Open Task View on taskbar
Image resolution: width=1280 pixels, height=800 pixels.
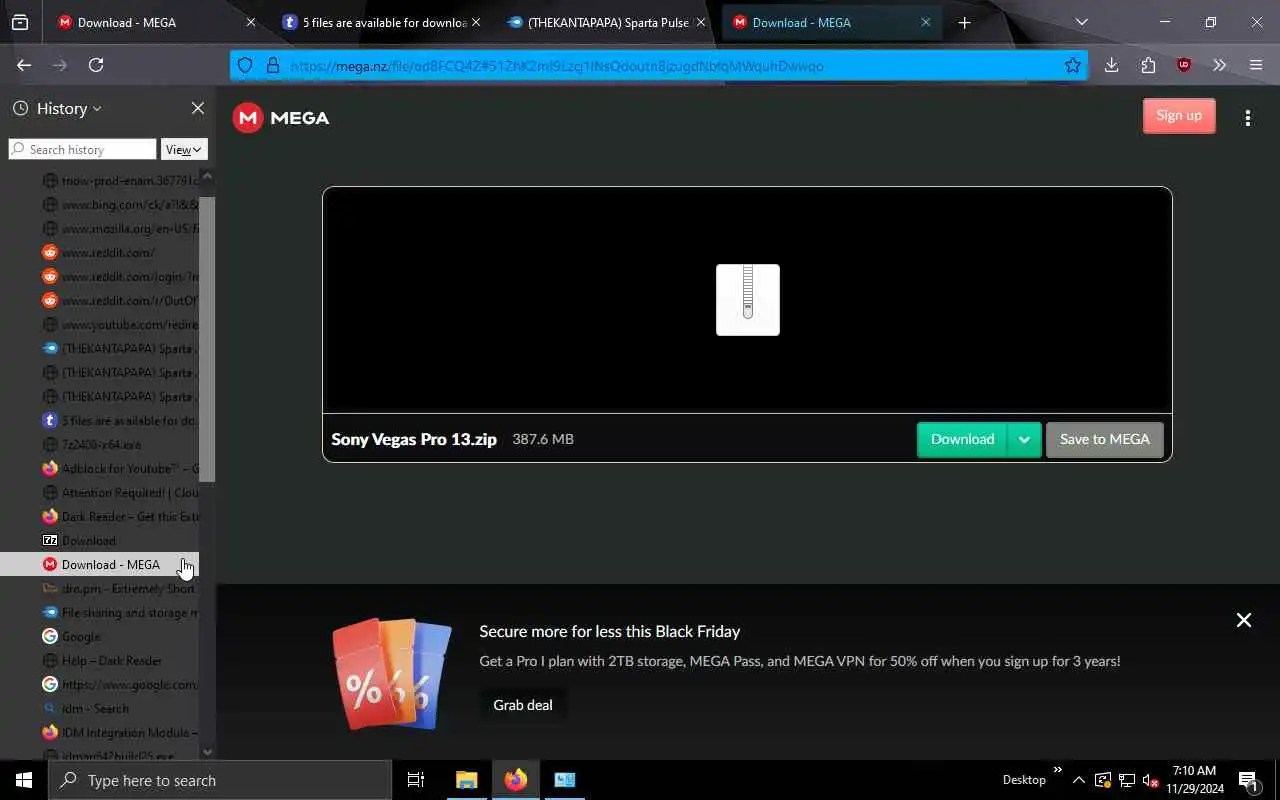(416, 780)
